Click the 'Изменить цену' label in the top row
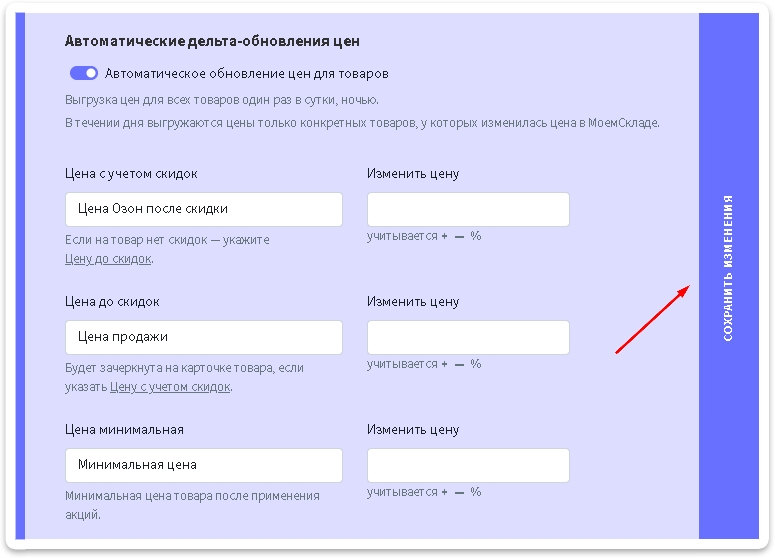 click(x=413, y=173)
